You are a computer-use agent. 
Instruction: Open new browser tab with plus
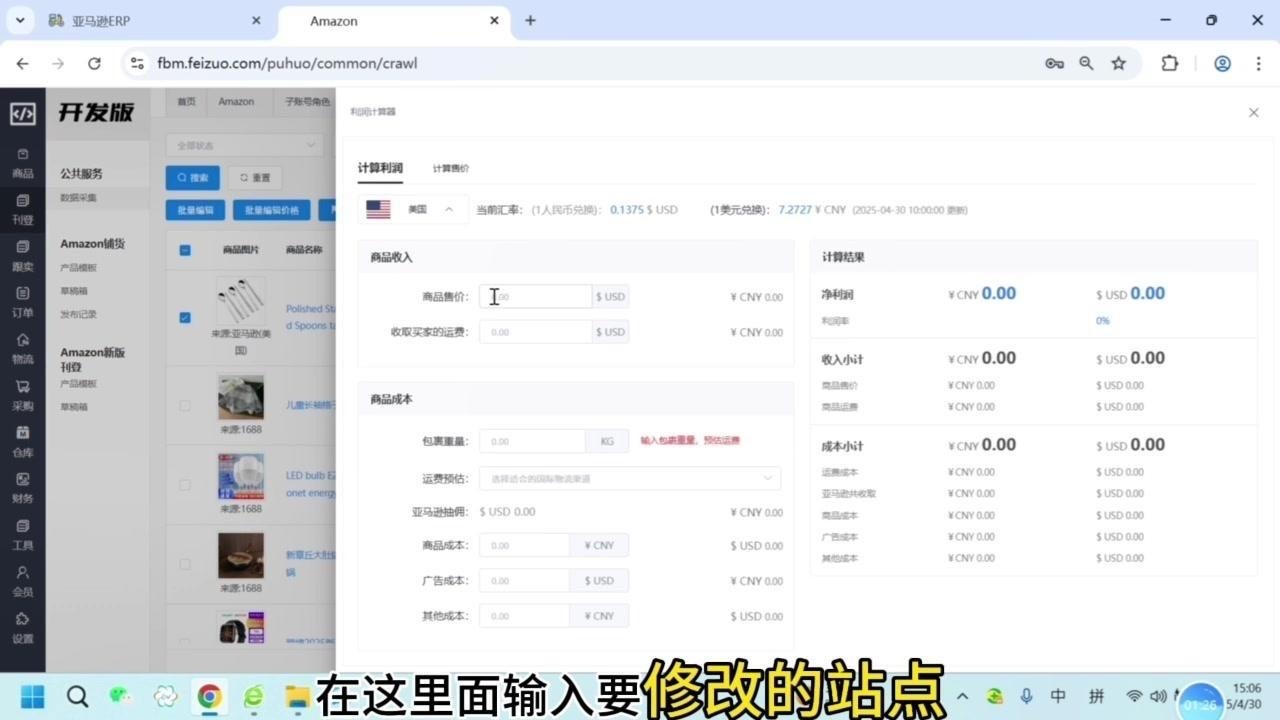point(530,20)
